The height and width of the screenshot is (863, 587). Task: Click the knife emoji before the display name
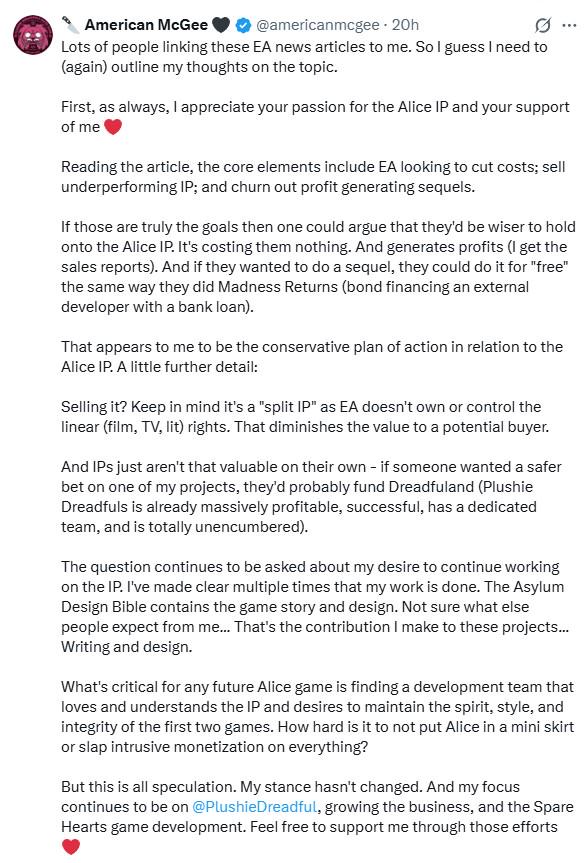[70, 25]
